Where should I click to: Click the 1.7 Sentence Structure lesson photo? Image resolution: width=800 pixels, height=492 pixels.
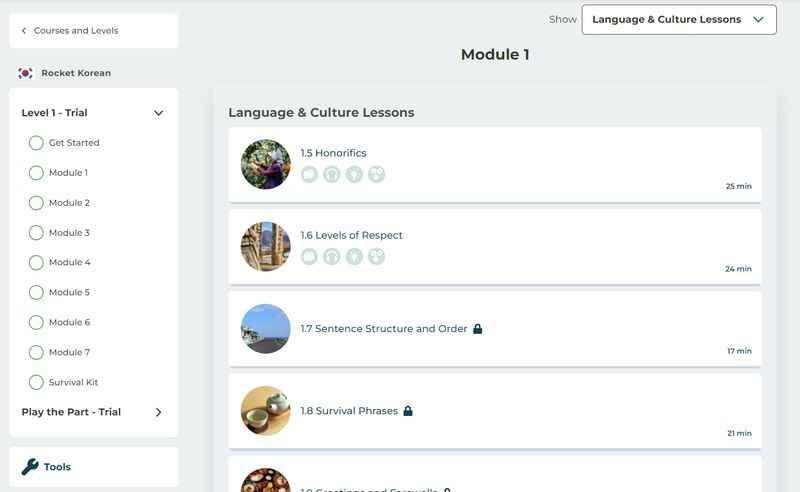266,329
